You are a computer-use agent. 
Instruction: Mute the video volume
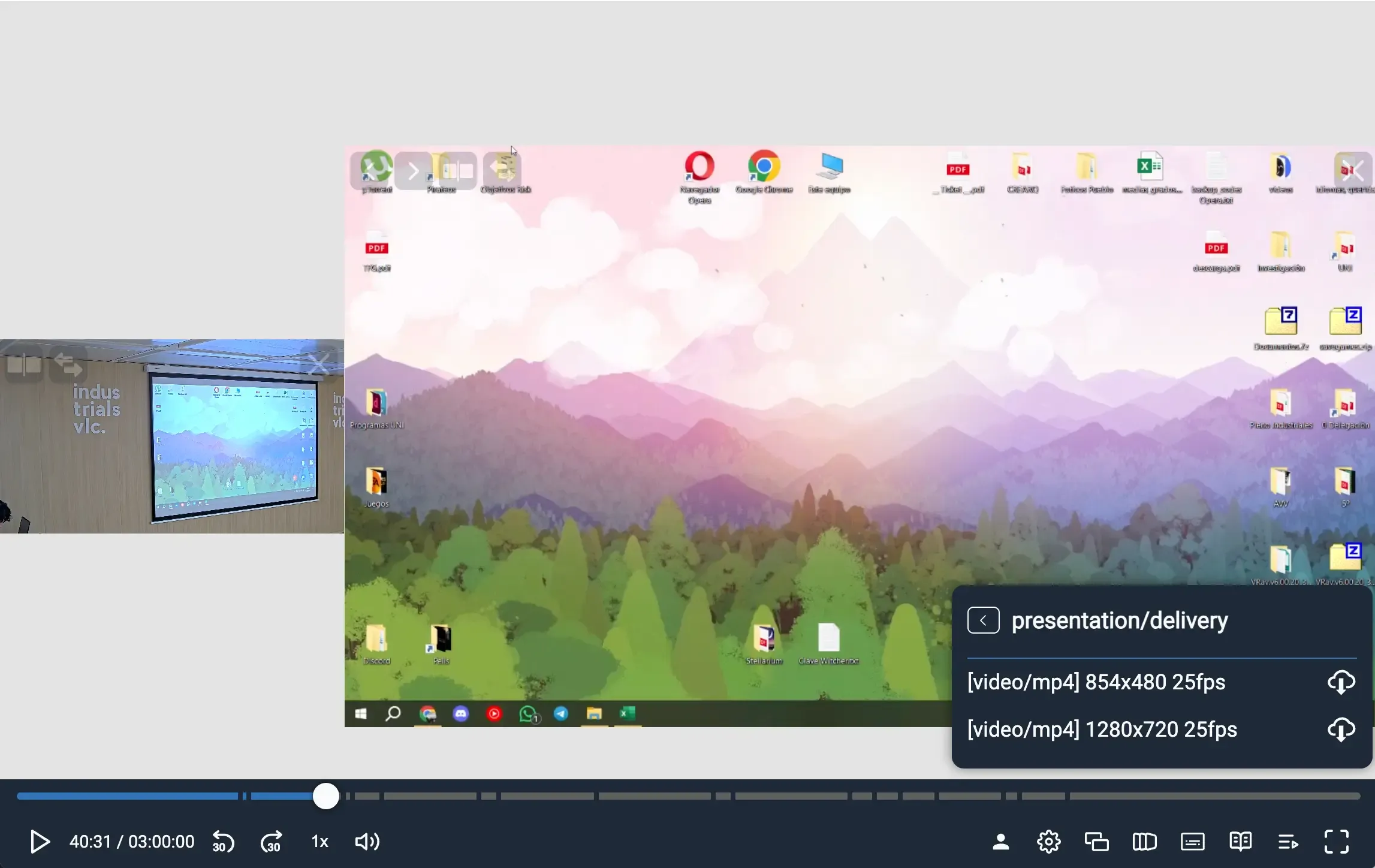(x=367, y=842)
